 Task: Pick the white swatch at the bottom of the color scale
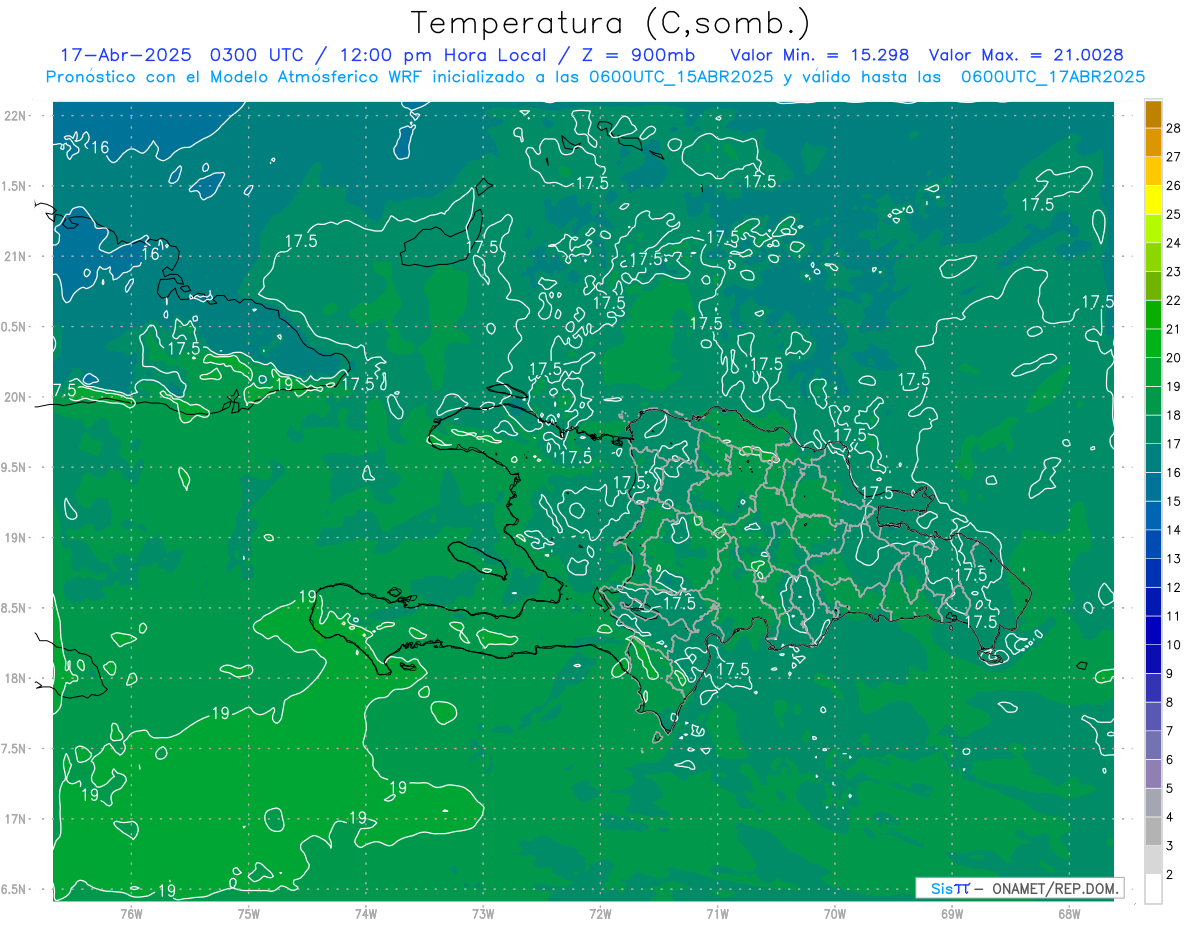[x=1153, y=888]
